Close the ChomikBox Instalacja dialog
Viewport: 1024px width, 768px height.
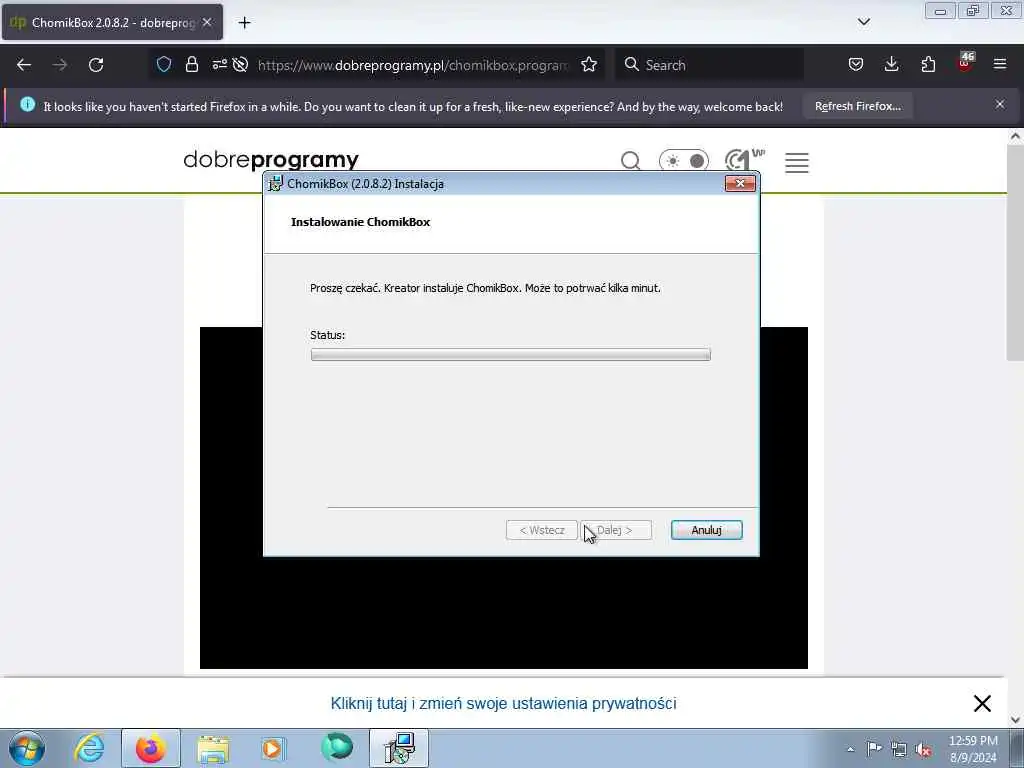click(x=740, y=184)
